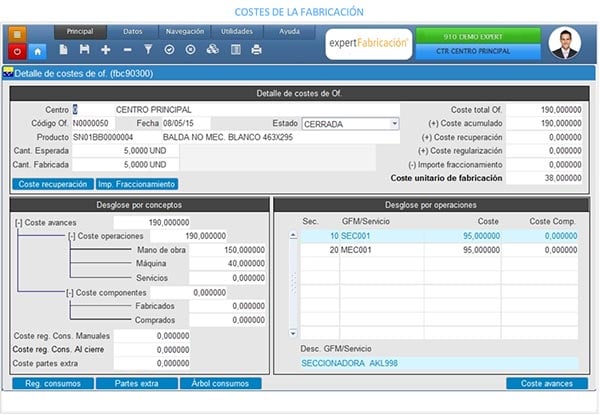Open the filter funnel icon
Viewport: 600px width, 415px height.
pos(148,49)
